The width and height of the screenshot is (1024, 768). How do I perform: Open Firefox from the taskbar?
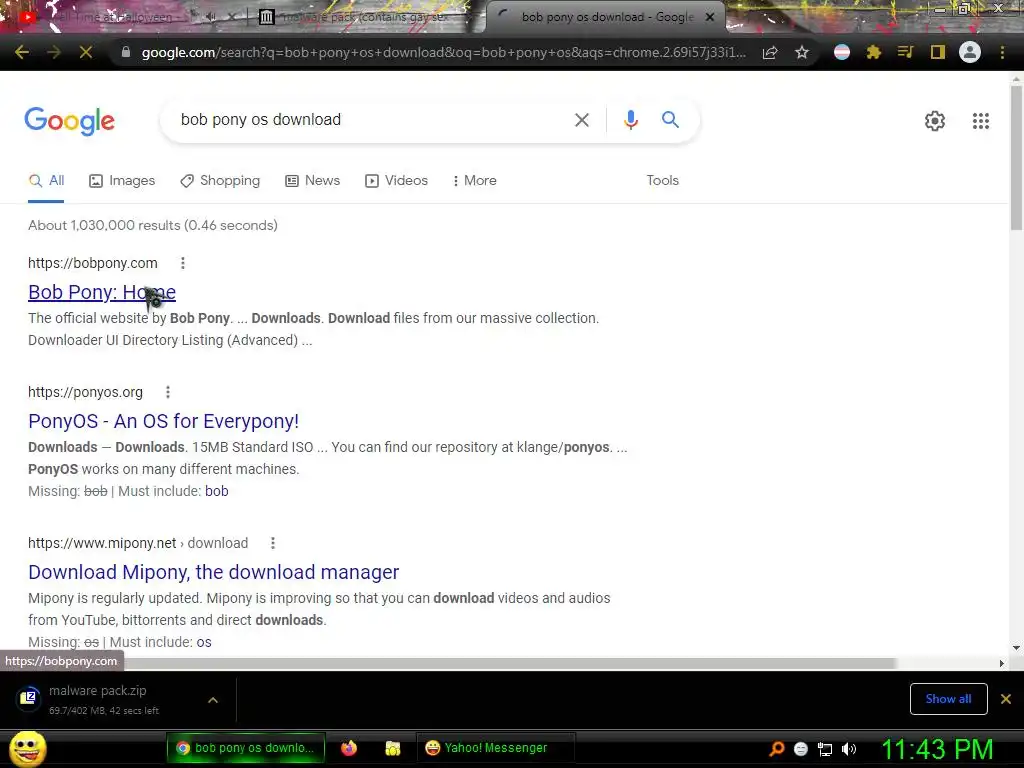pos(349,748)
